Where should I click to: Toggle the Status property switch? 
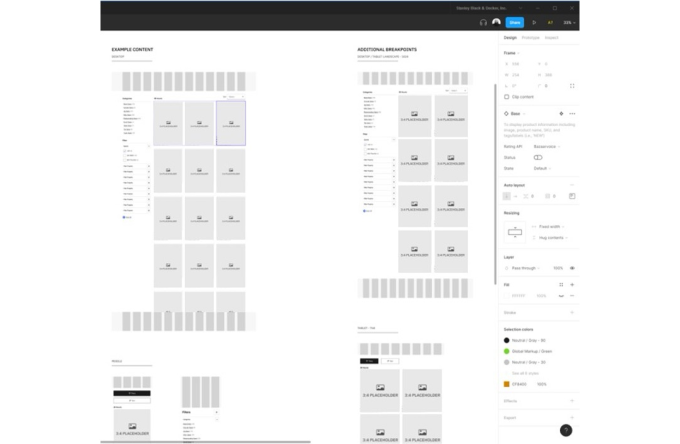point(538,157)
